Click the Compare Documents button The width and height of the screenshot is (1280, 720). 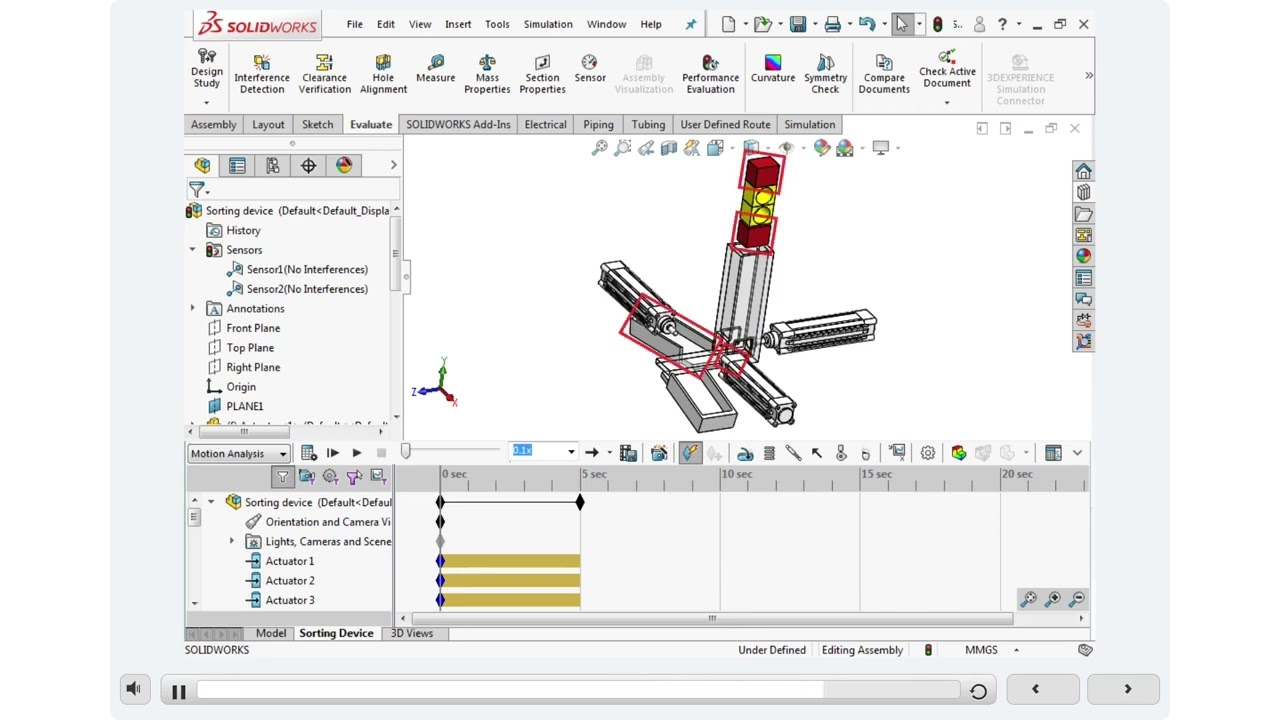pos(884,75)
